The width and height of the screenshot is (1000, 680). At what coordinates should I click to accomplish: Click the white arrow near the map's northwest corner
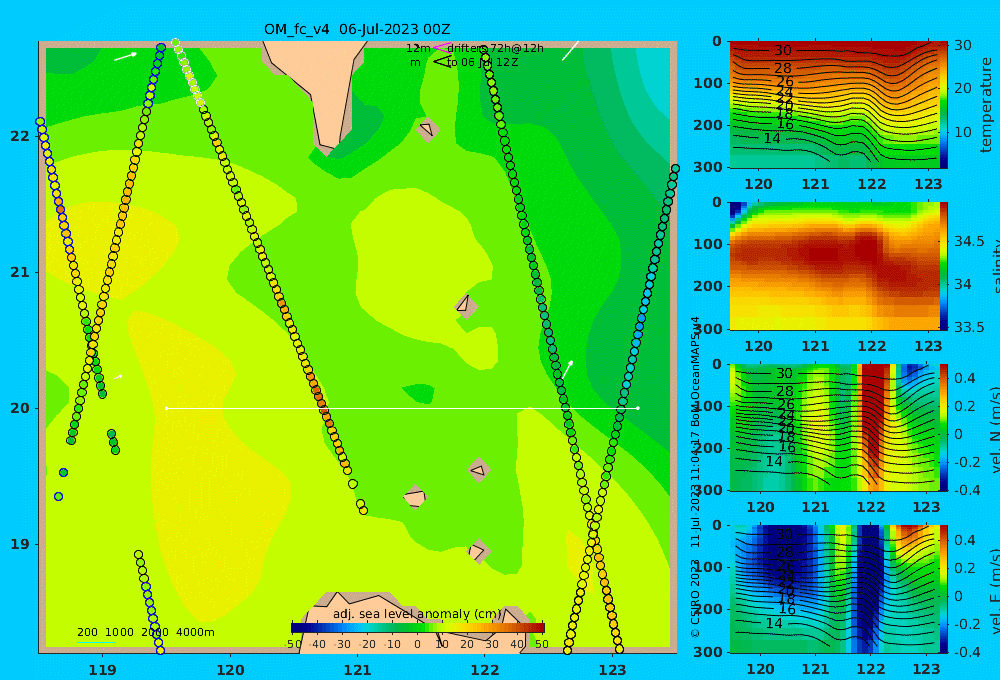click(x=126, y=57)
